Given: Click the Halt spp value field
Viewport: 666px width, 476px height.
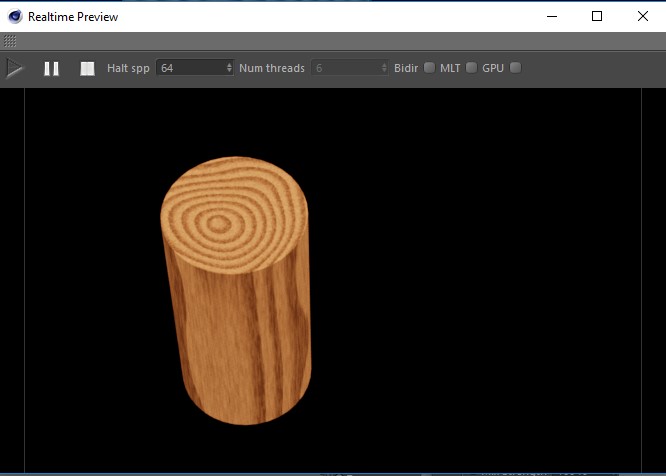Looking at the screenshot, I should (x=190, y=68).
